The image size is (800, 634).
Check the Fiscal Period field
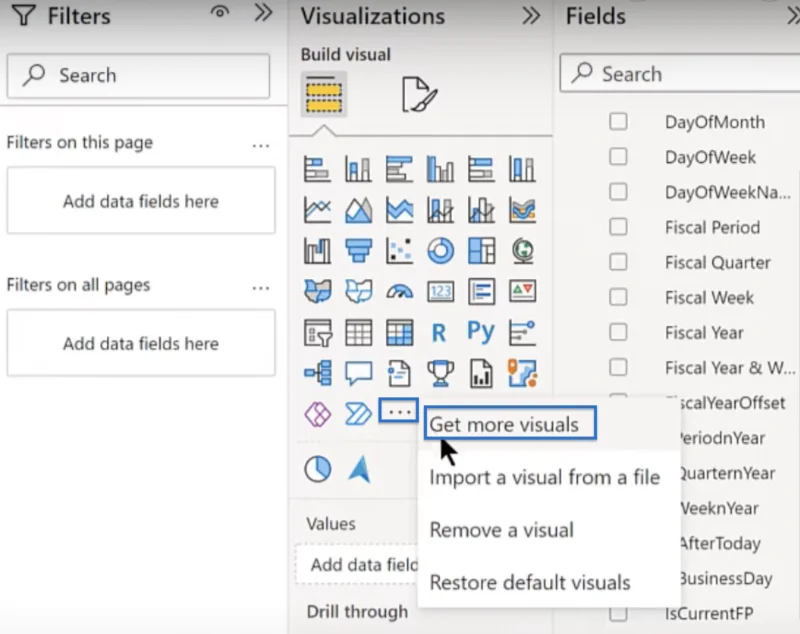tap(618, 227)
